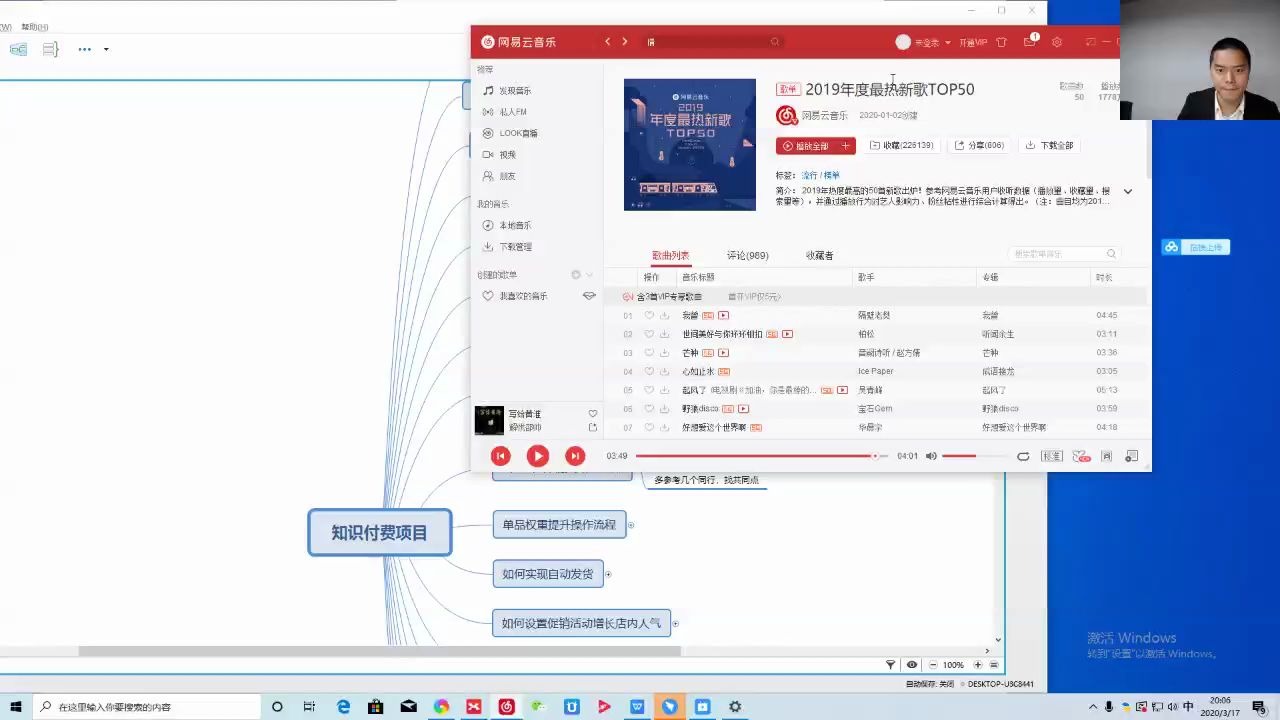Expand the playlist description
This screenshot has height=720, width=1280.
(x=1128, y=191)
